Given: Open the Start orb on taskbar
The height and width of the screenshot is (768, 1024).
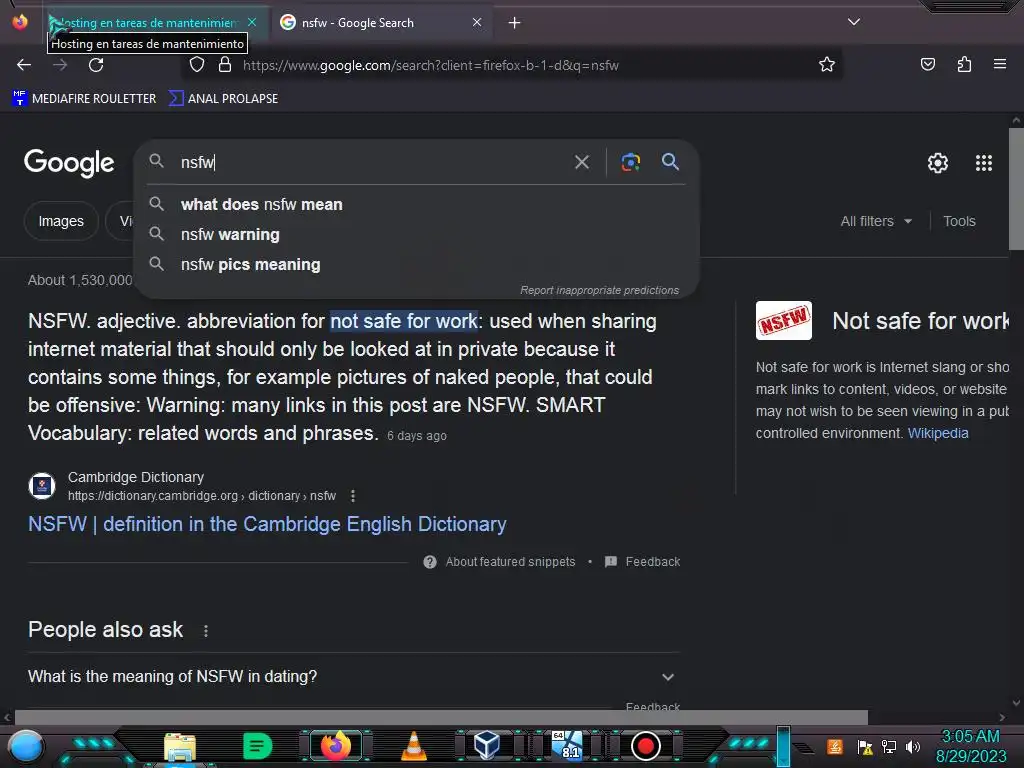Looking at the screenshot, I should [x=26, y=747].
